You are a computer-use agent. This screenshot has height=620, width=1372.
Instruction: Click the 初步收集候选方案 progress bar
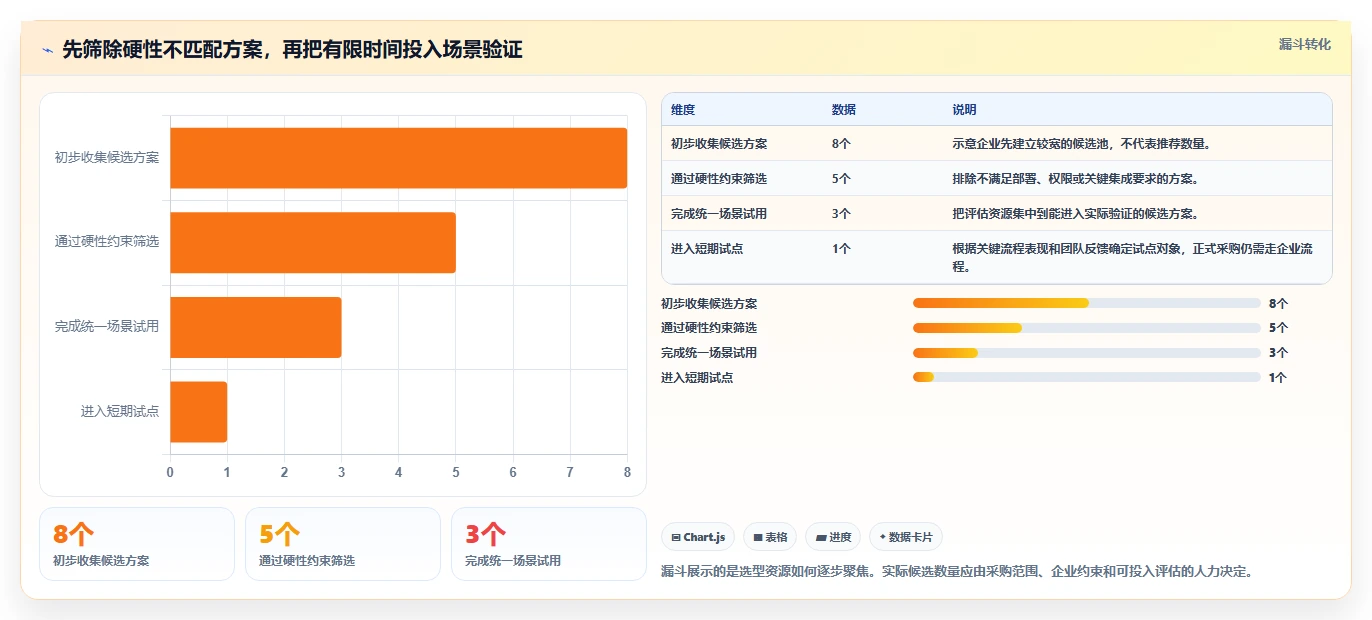[x=1087, y=303]
